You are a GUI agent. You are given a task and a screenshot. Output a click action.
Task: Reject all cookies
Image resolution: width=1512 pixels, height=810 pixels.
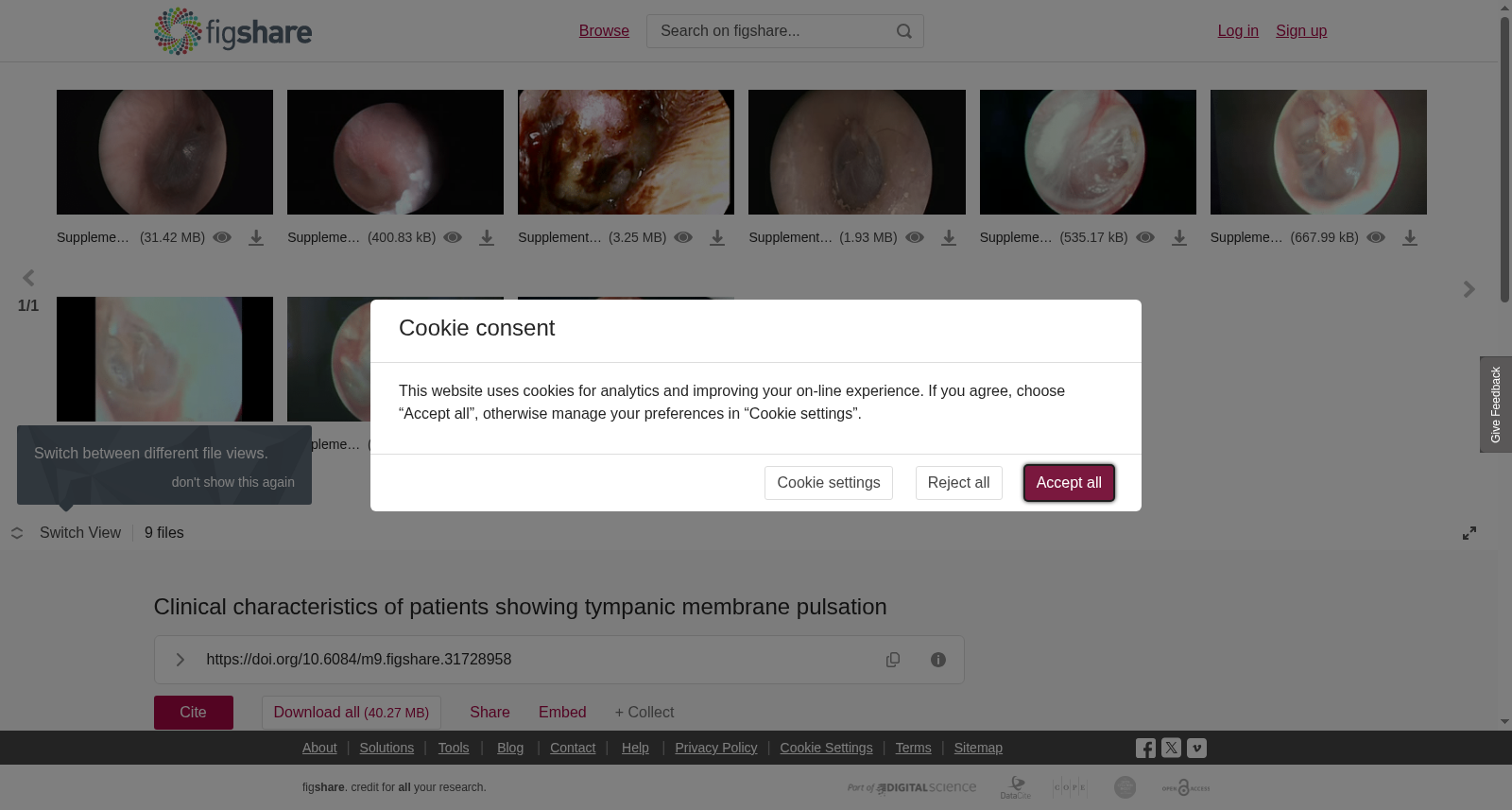tap(958, 483)
